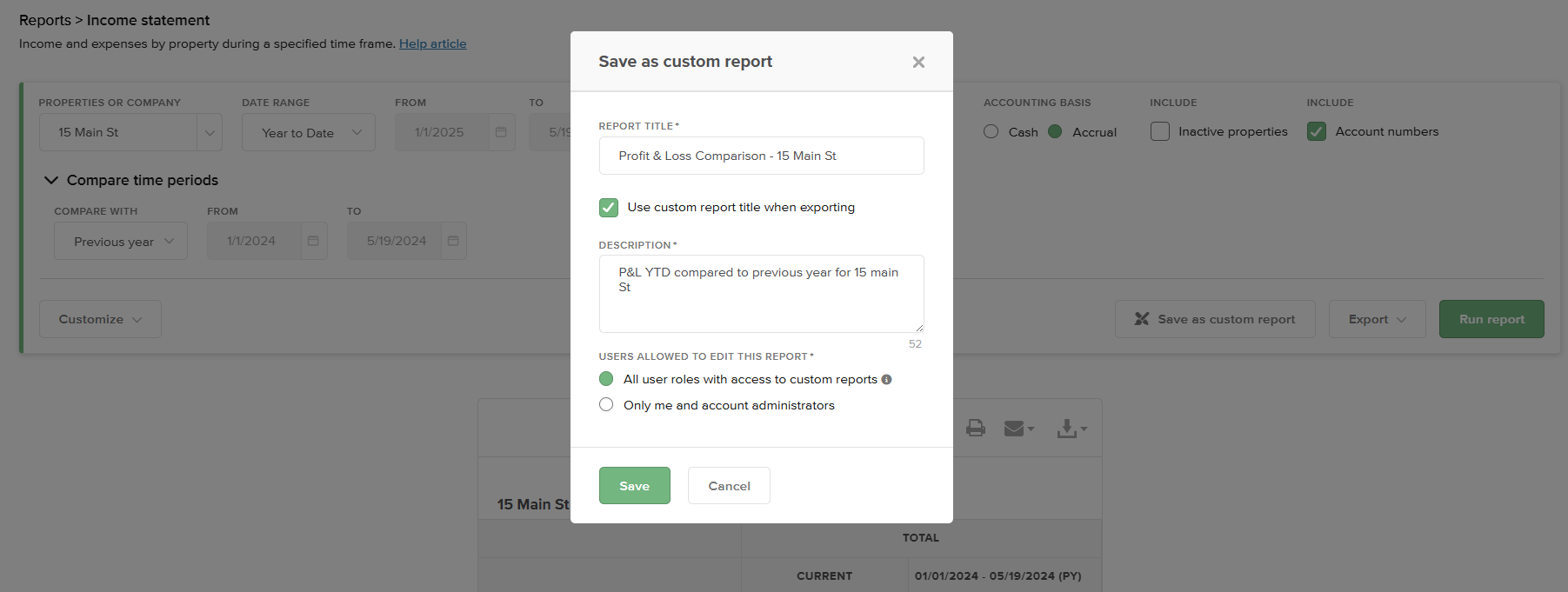The height and width of the screenshot is (592, 1568).
Task: Open the calendar icon for compare From date
Action: coord(313,241)
